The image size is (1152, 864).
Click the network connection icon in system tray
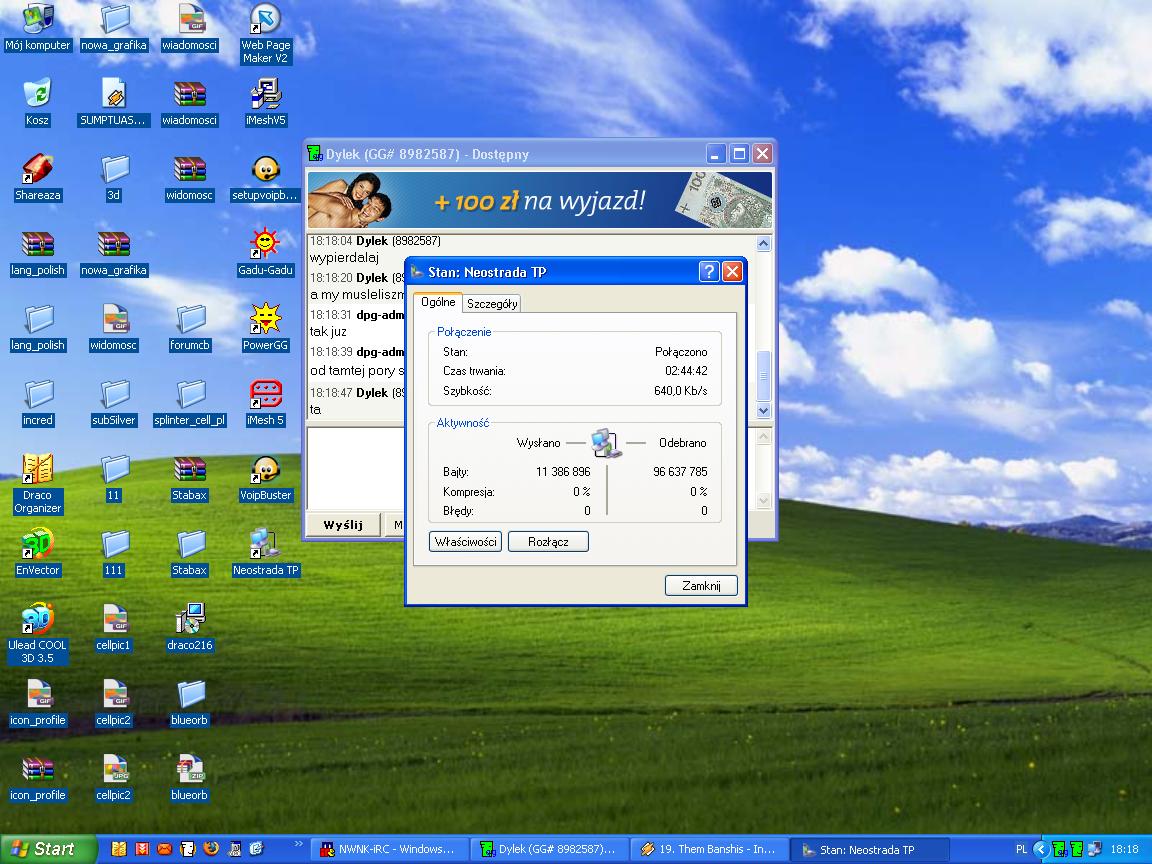pyautogui.click(x=1095, y=849)
